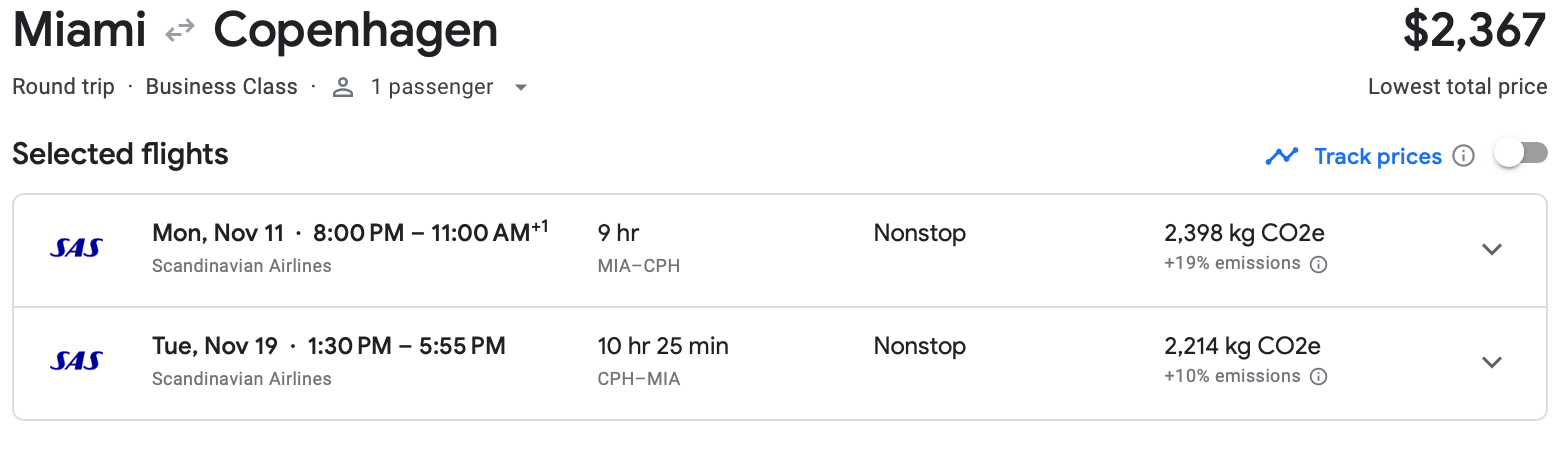Expand the Tue, Nov 19 flight details
Image resolution: width=1566 pixels, height=452 pixels.
(1491, 362)
